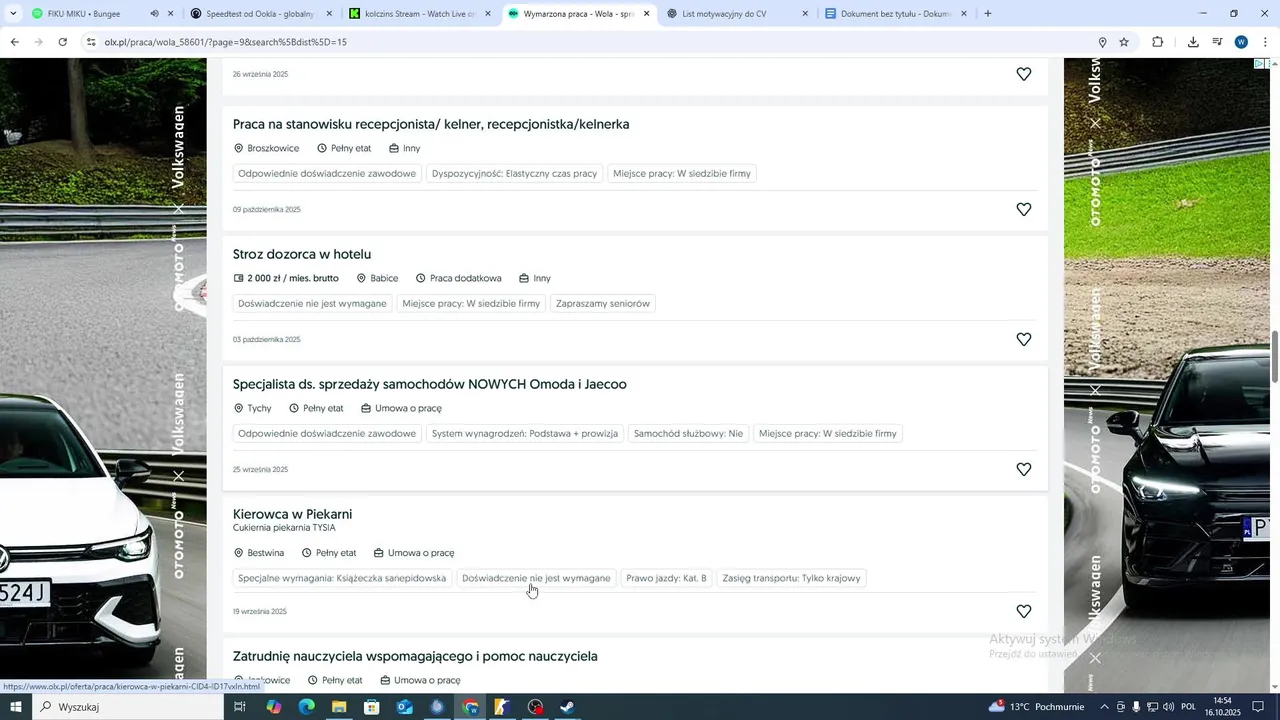Open Microsoft Store from the taskbar
The width and height of the screenshot is (1280, 720).
pos(371,707)
